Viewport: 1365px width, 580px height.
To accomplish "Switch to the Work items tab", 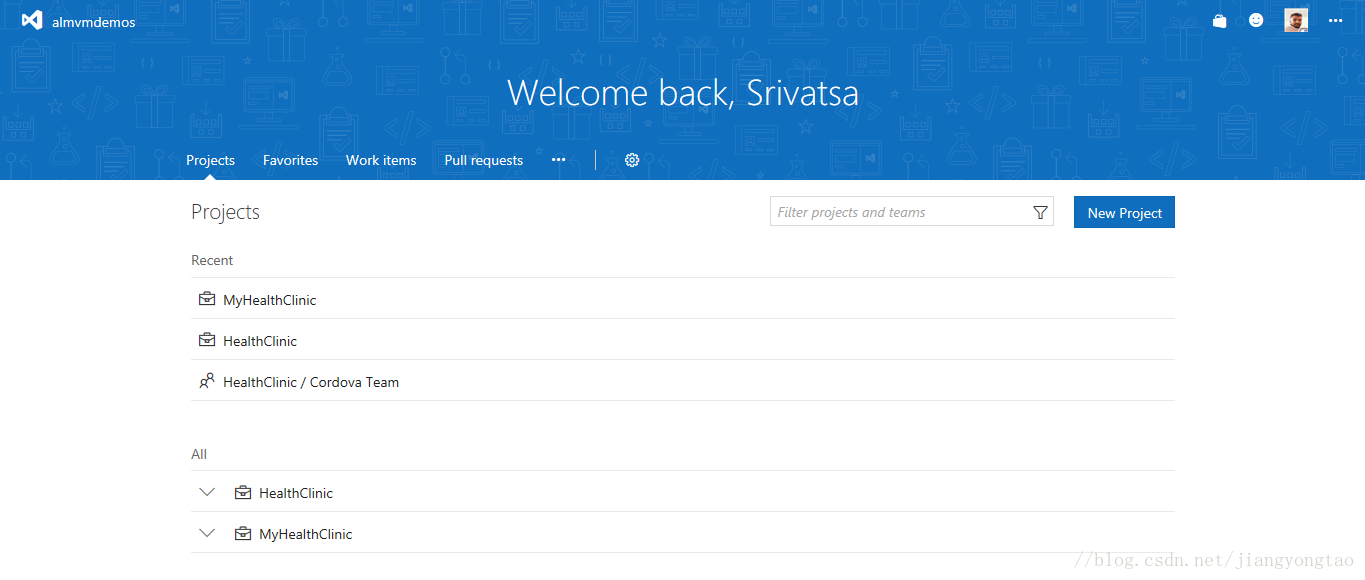I will pyautogui.click(x=381, y=160).
